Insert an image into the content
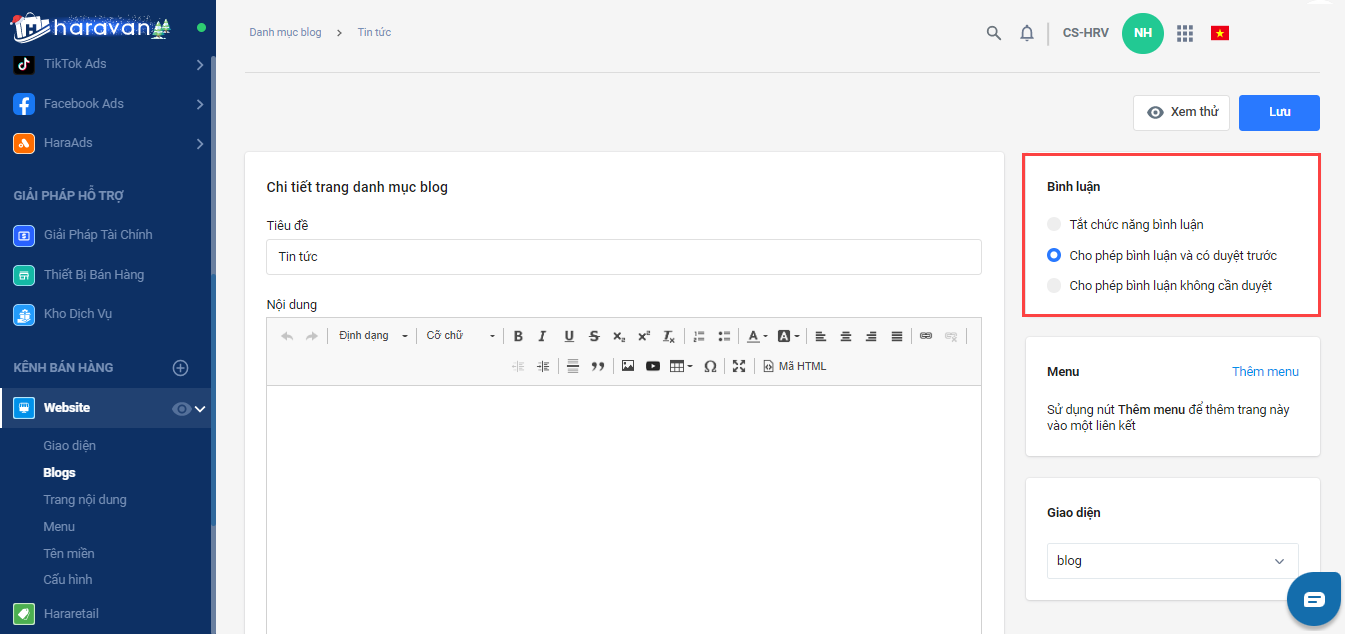 pyautogui.click(x=628, y=366)
